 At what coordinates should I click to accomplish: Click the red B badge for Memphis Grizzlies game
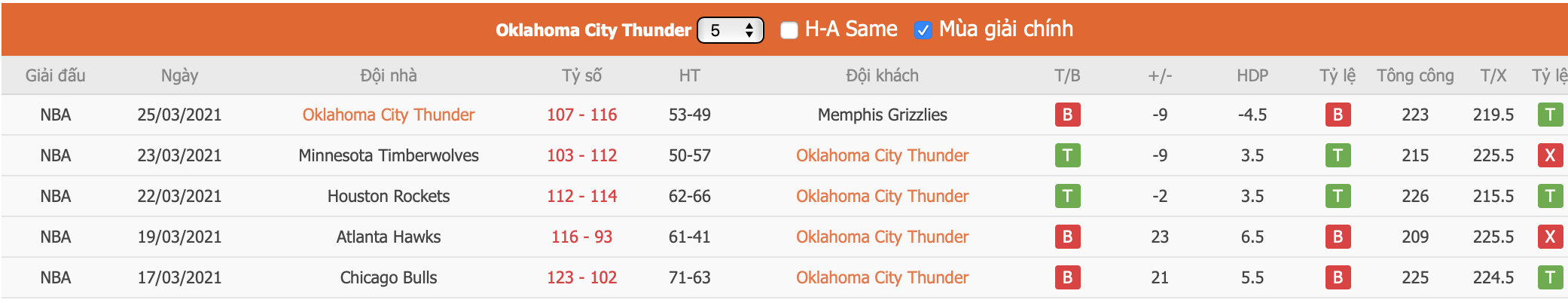(1067, 115)
